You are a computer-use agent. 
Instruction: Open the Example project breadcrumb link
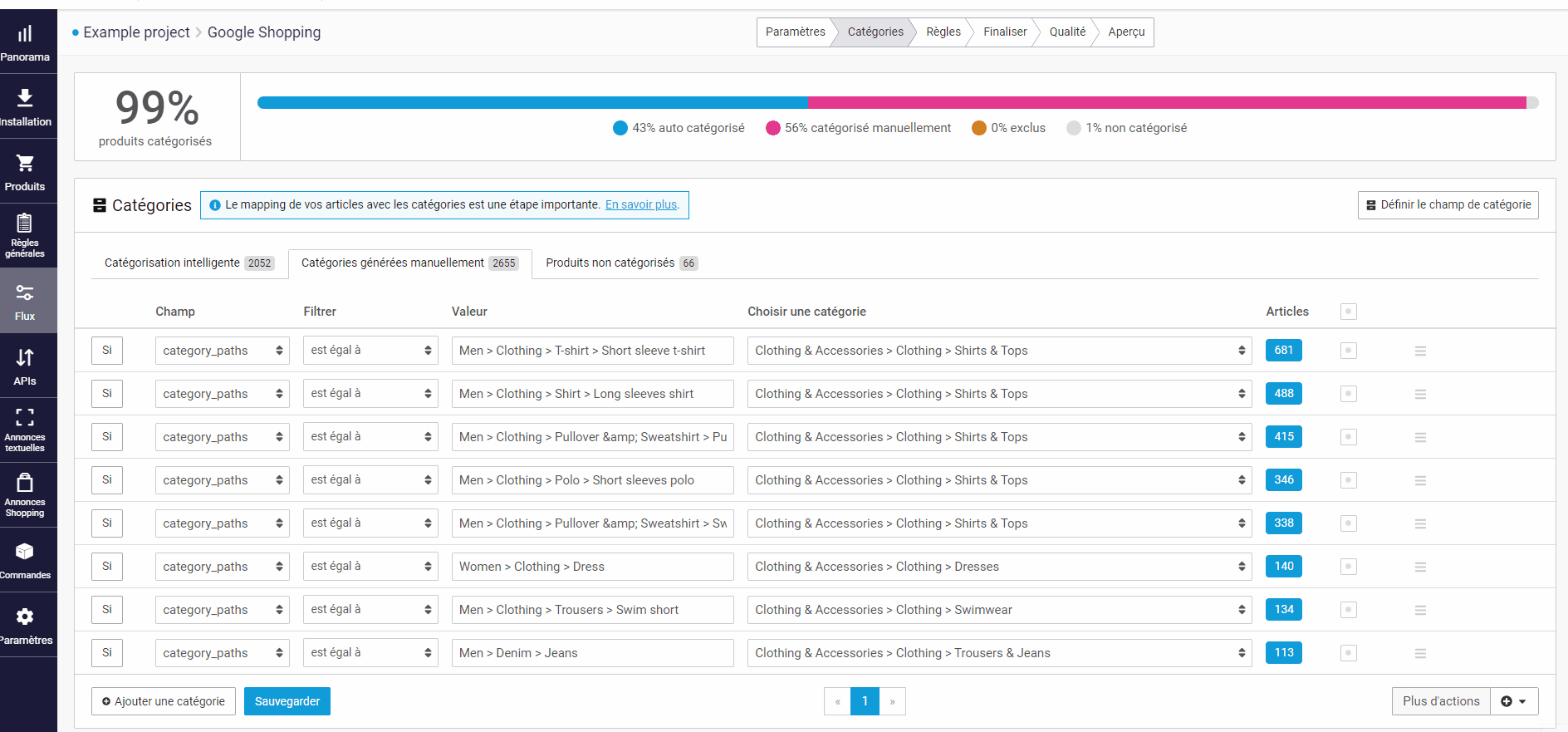[136, 32]
